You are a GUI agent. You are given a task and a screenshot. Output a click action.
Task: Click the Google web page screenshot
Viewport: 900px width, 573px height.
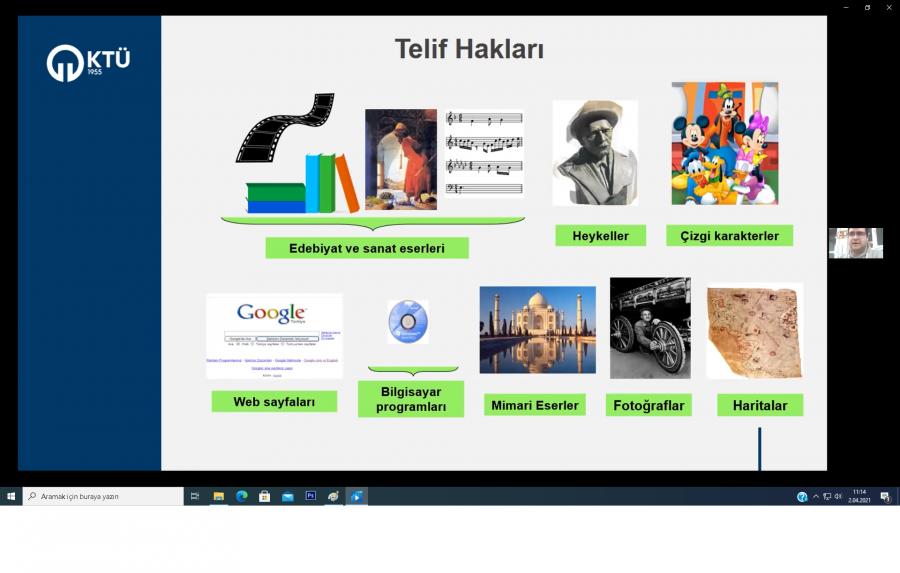point(274,336)
